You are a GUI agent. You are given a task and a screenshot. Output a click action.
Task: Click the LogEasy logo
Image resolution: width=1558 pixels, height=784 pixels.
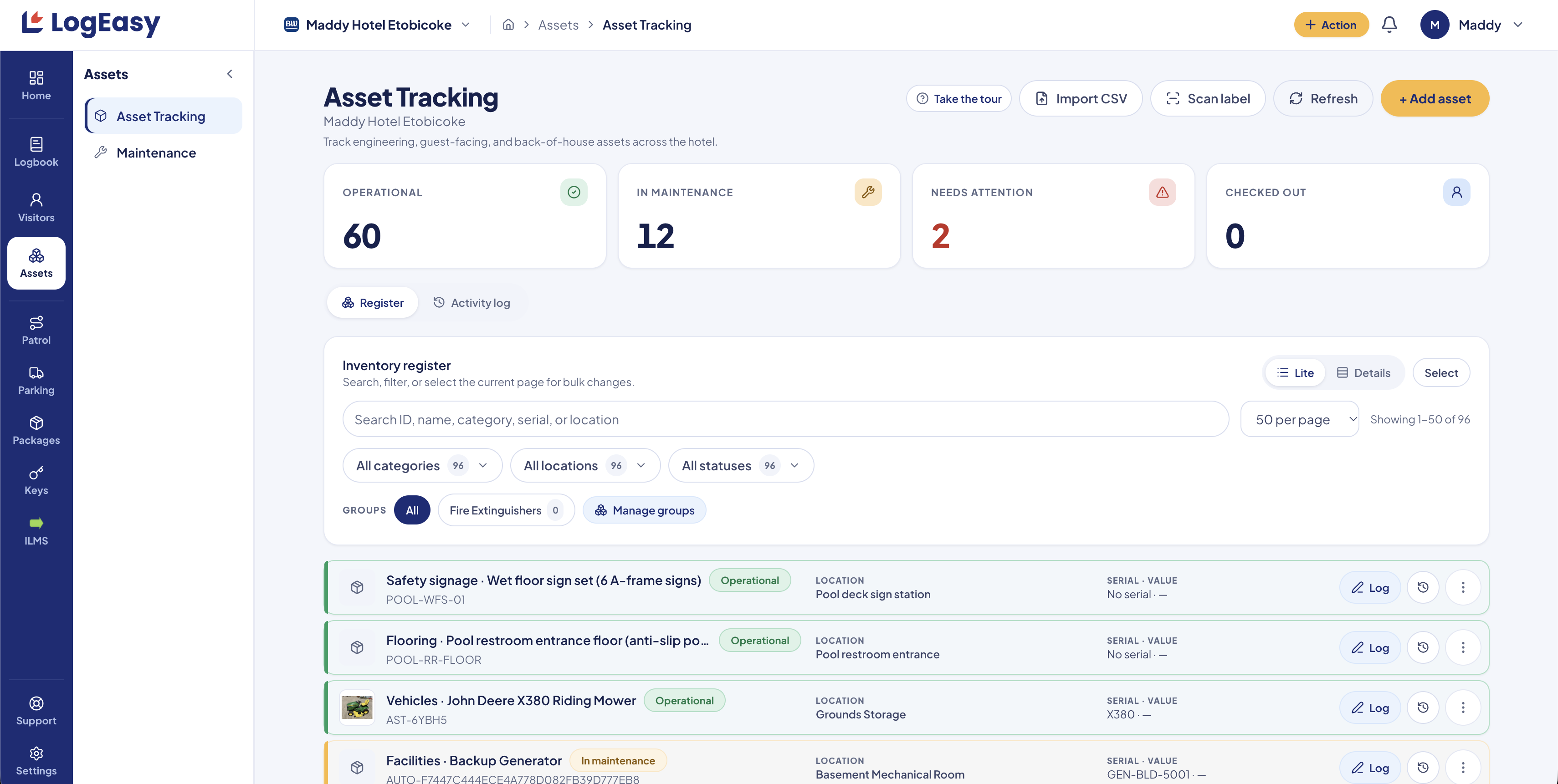click(x=91, y=24)
